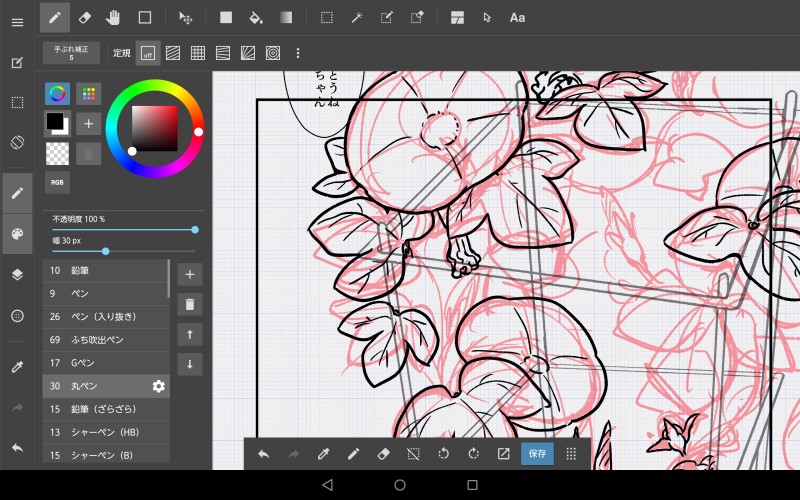The height and width of the screenshot is (500, 800).
Task: Open the hamburger main menu
Action: click(17, 22)
